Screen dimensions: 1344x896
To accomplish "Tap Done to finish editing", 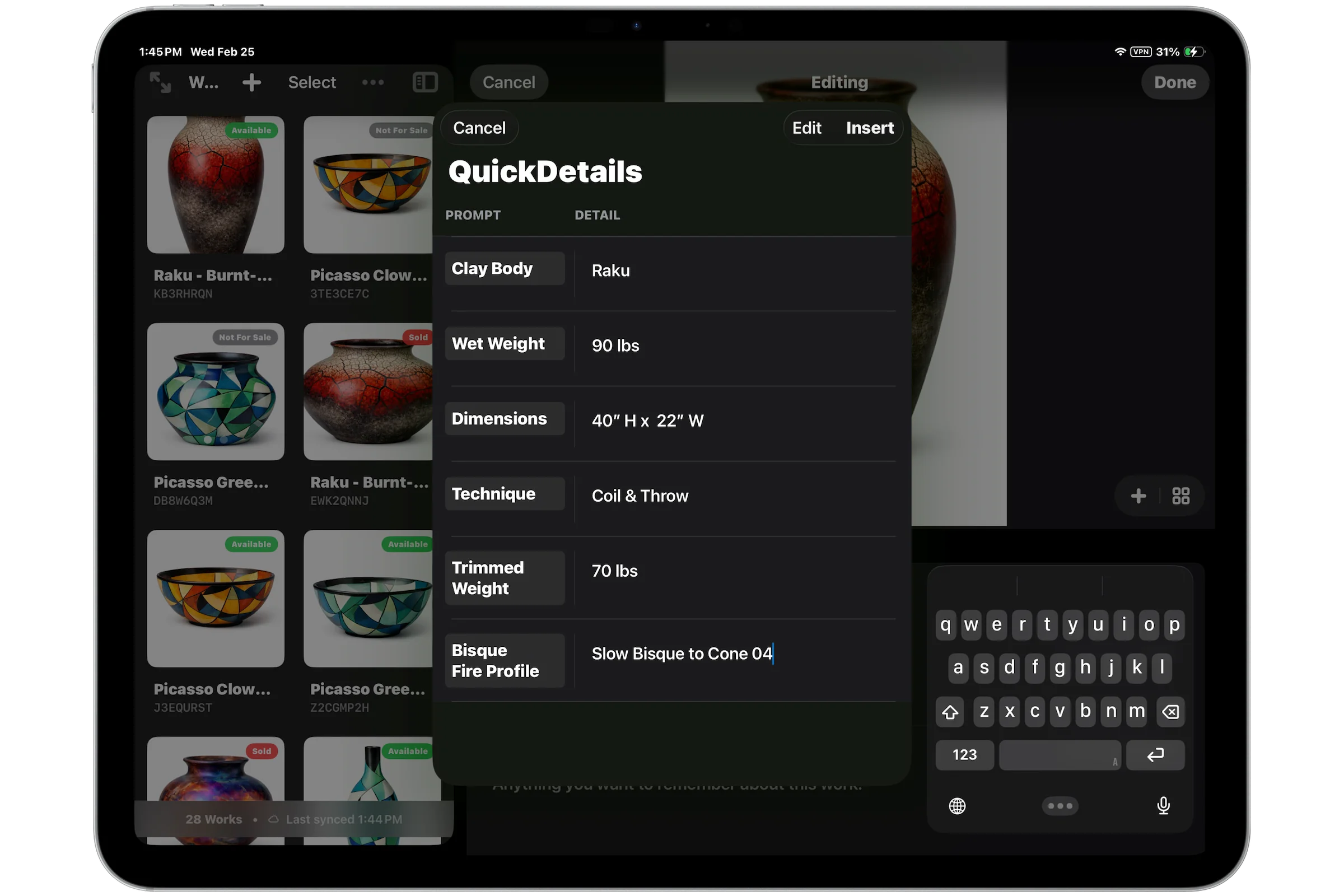I will (x=1175, y=82).
